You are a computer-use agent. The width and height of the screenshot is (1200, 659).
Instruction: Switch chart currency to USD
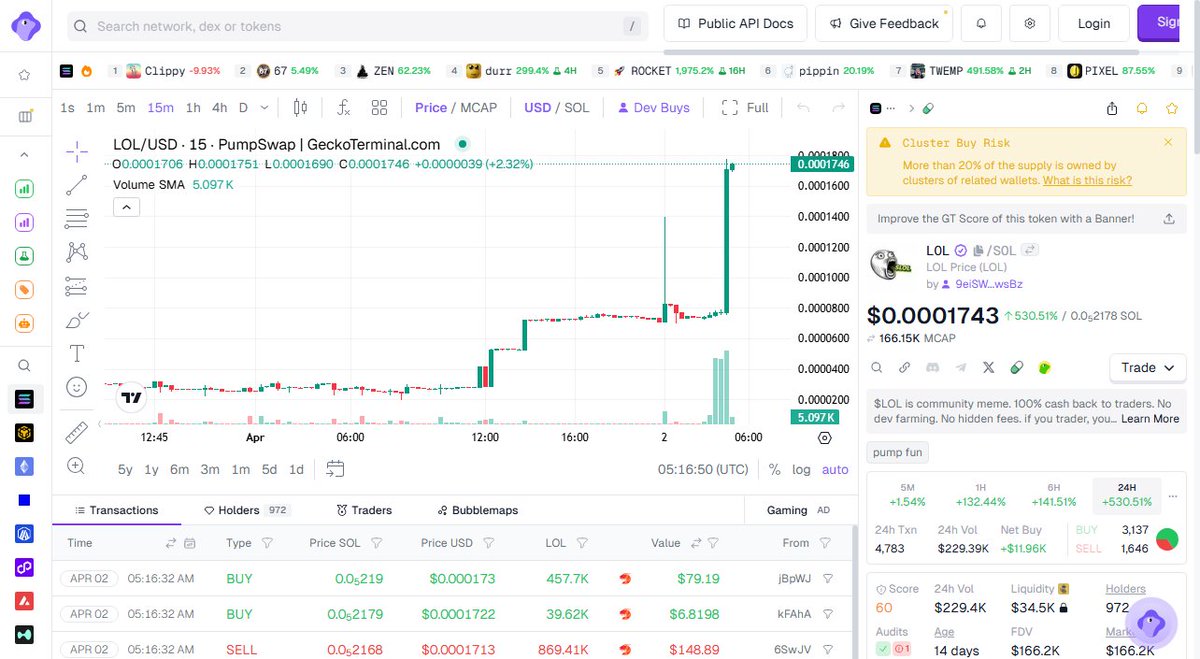[x=538, y=107]
